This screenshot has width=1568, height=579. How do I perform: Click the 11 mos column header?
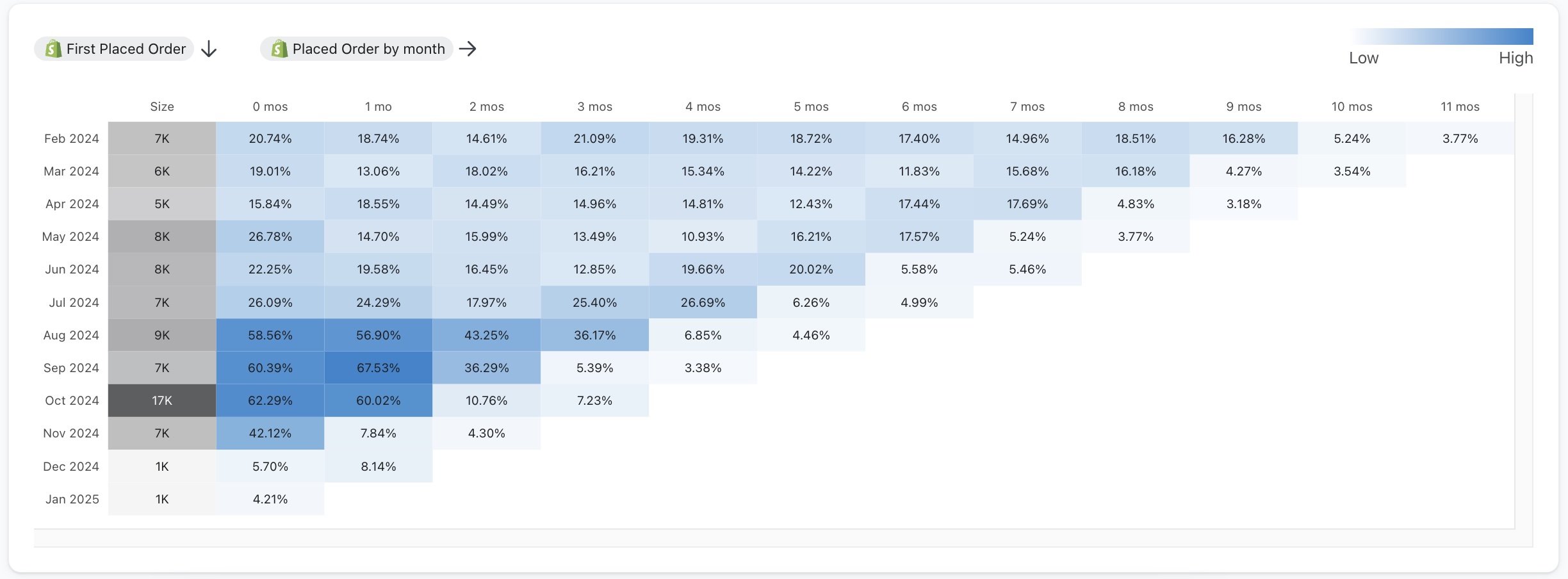click(1460, 106)
